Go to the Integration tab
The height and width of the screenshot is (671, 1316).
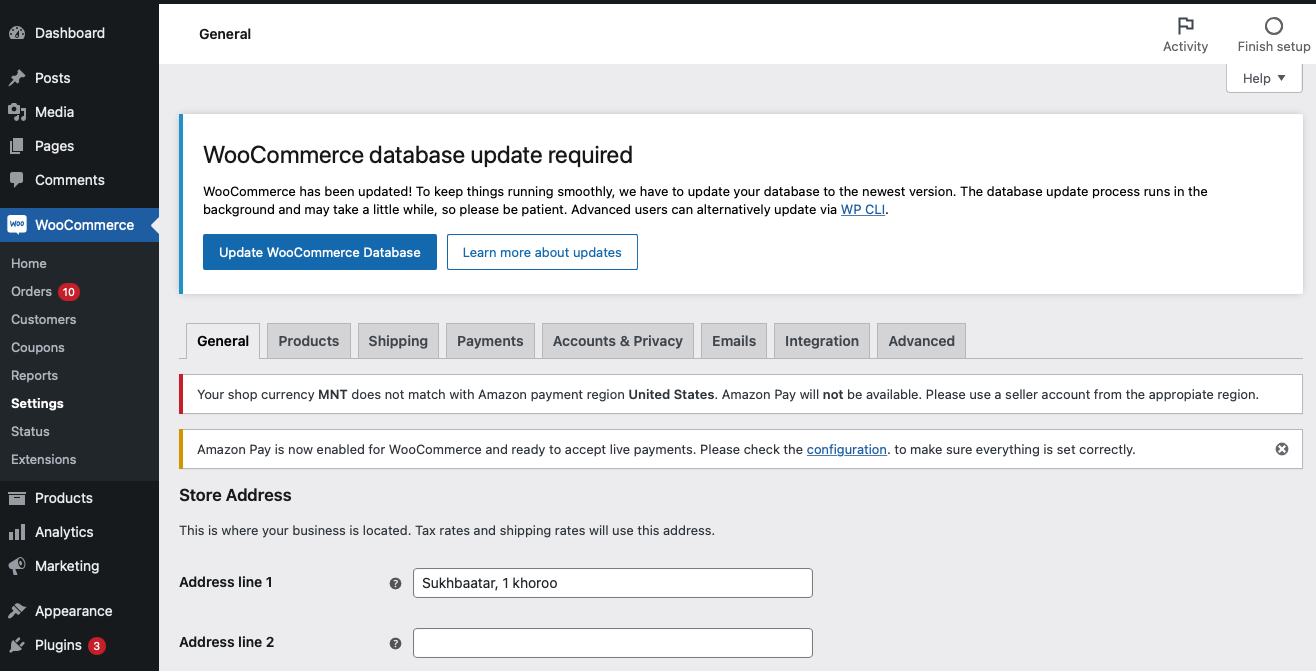tap(822, 341)
